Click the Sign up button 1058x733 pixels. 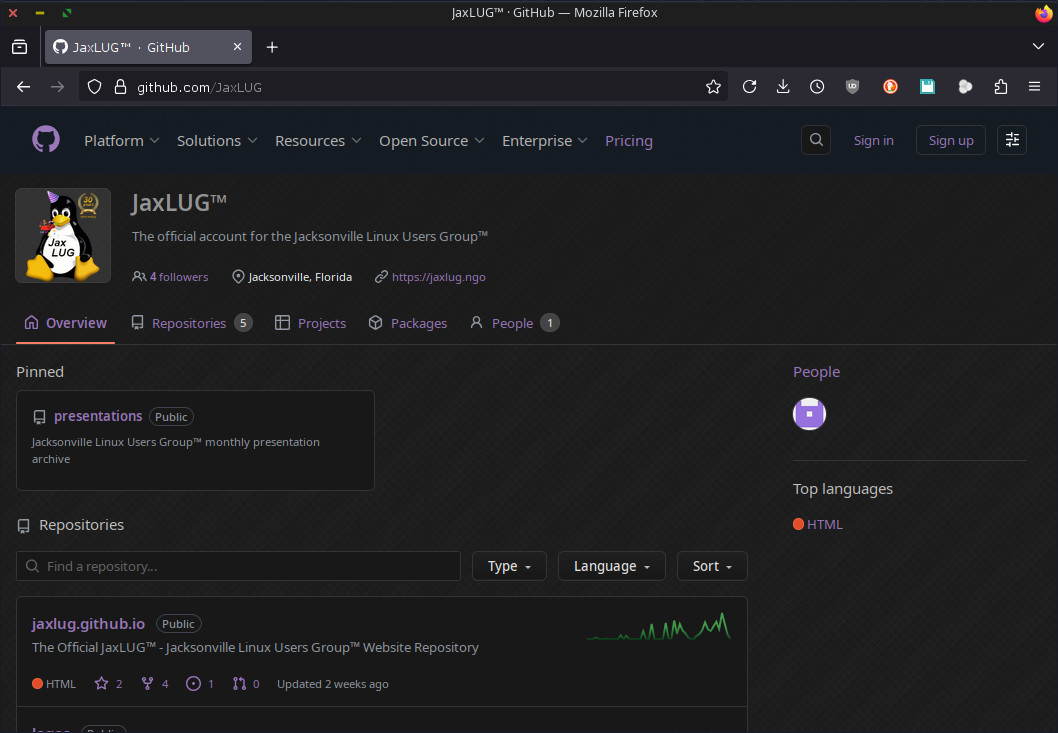click(x=951, y=140)
